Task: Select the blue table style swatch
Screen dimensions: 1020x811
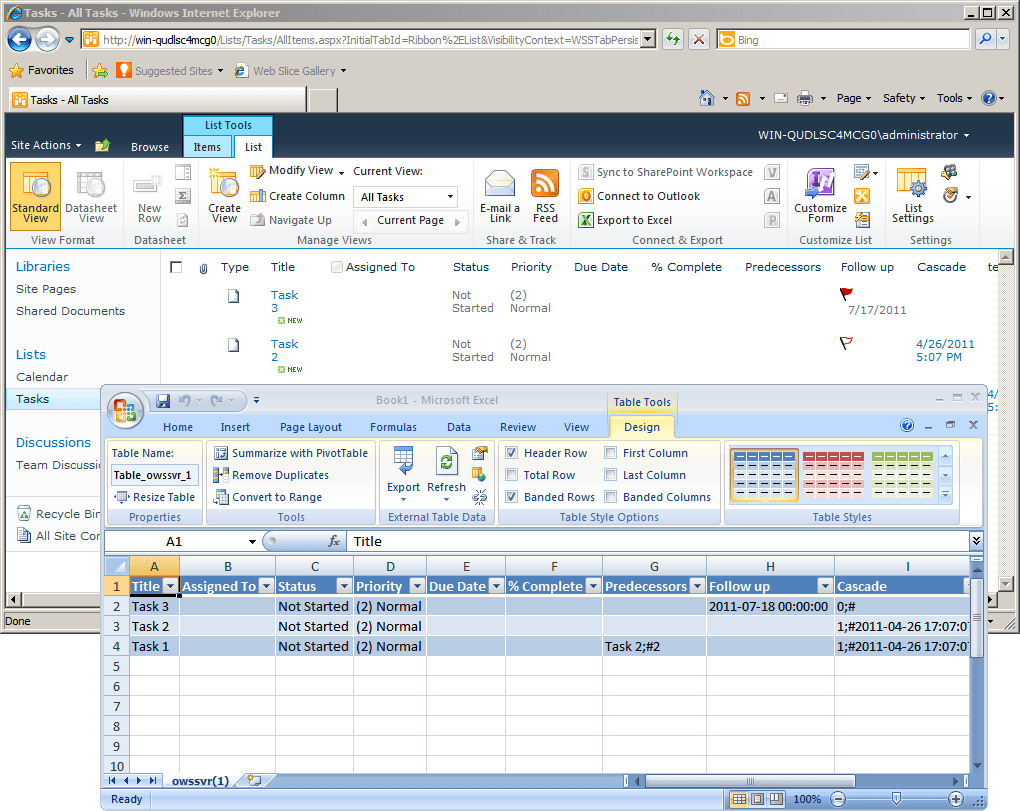Action: (x=764, y=475)
